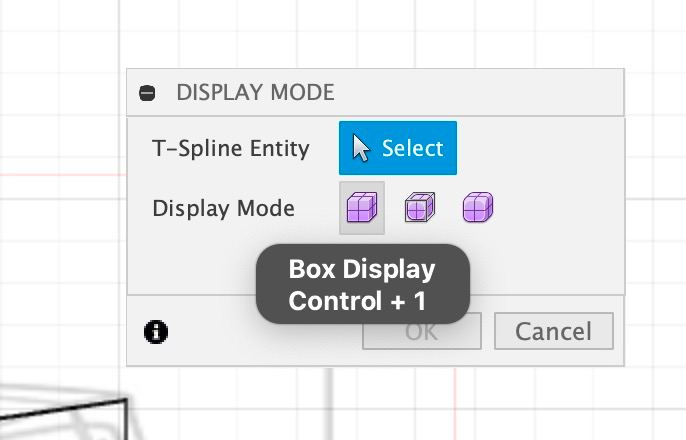
Task: Collapse the Display Mode dialog via minus icon
Action: pos(148,93)
